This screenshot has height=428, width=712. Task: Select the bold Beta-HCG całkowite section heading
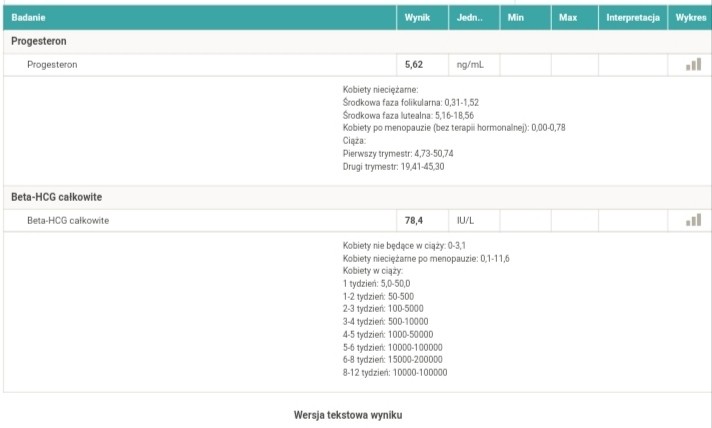pos(56,196)
